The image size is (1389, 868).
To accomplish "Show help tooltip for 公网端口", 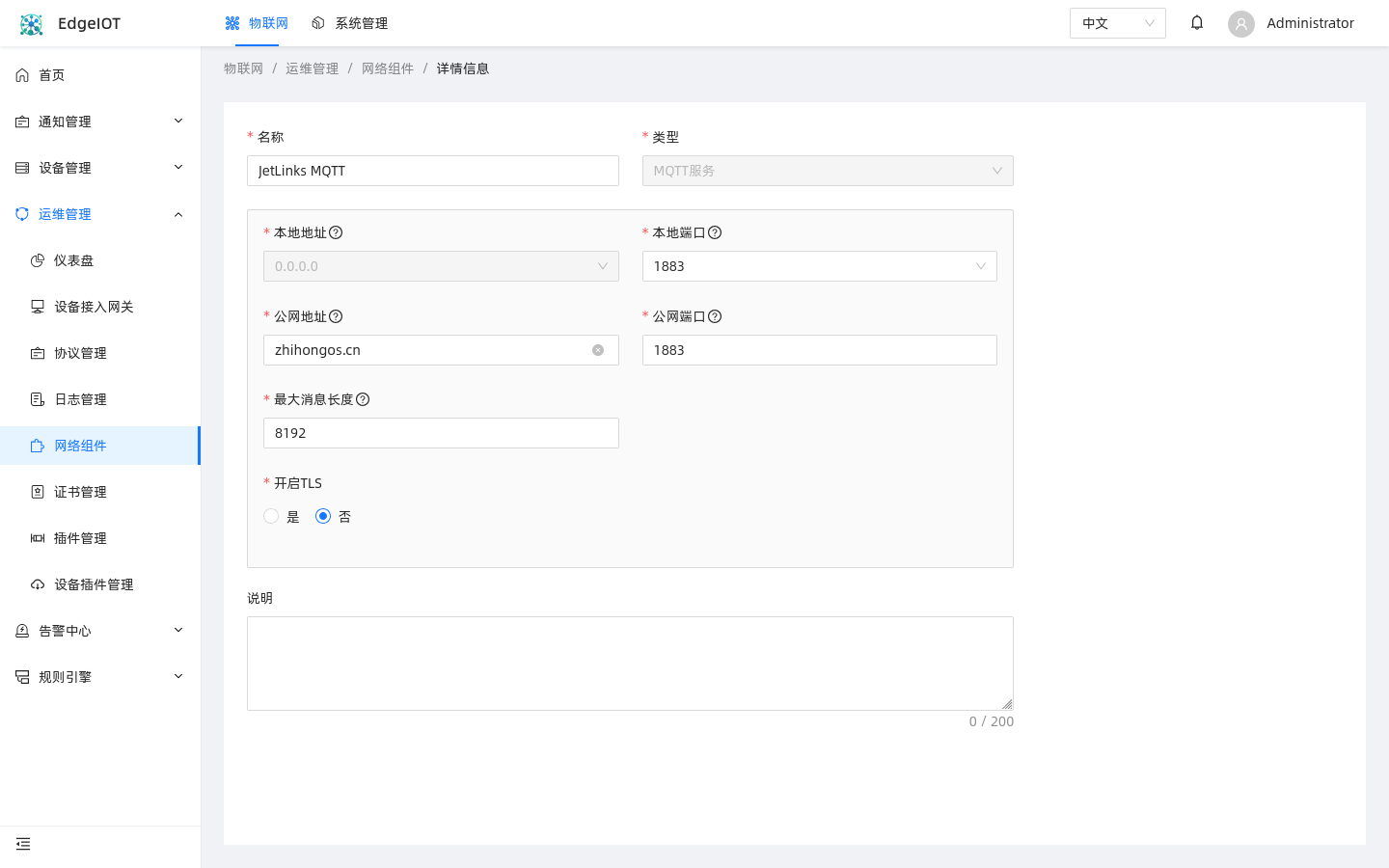I will pyautogui.click(x=715, y=316).
